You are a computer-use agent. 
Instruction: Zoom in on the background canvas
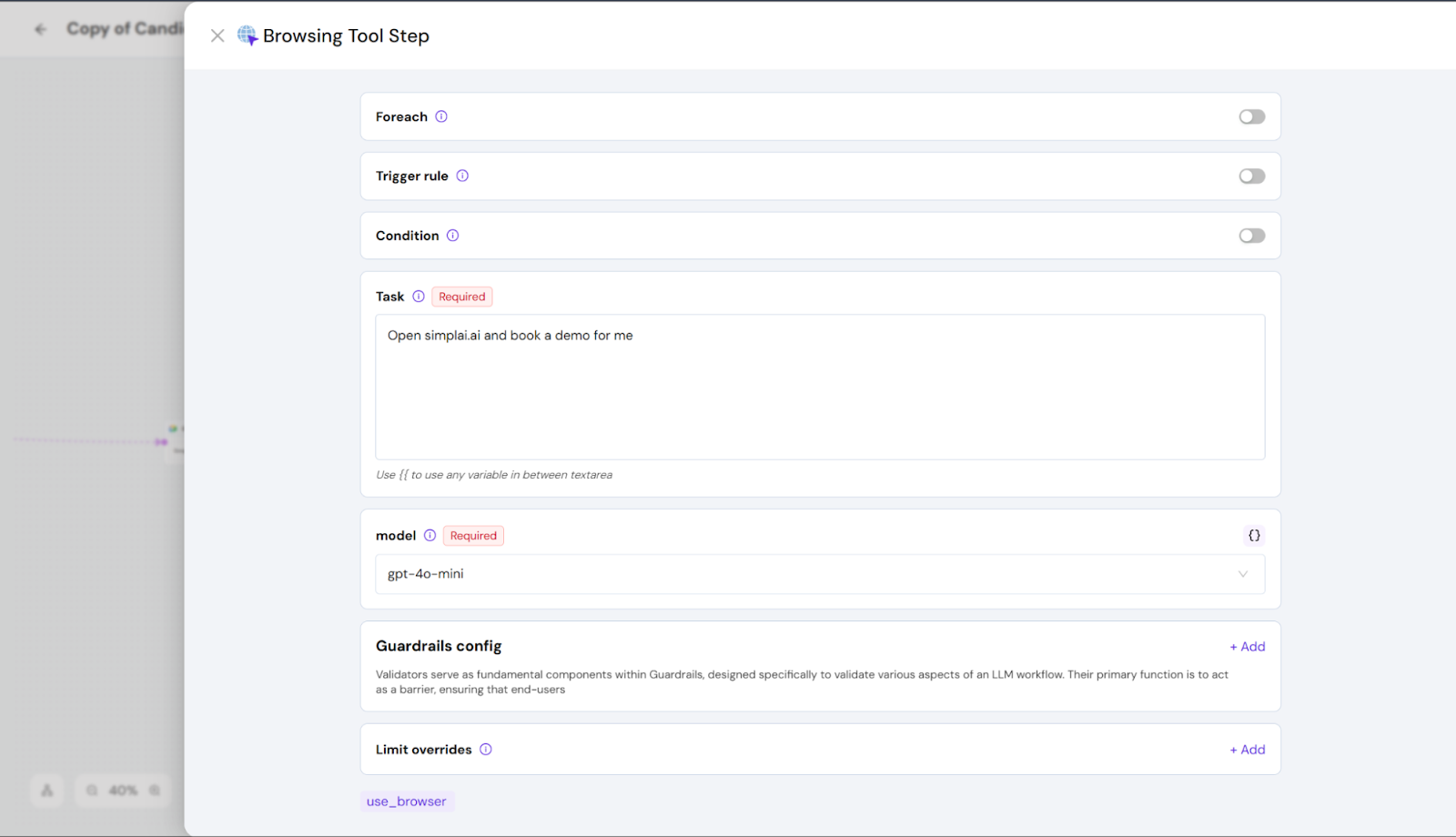tap(155, 791)
